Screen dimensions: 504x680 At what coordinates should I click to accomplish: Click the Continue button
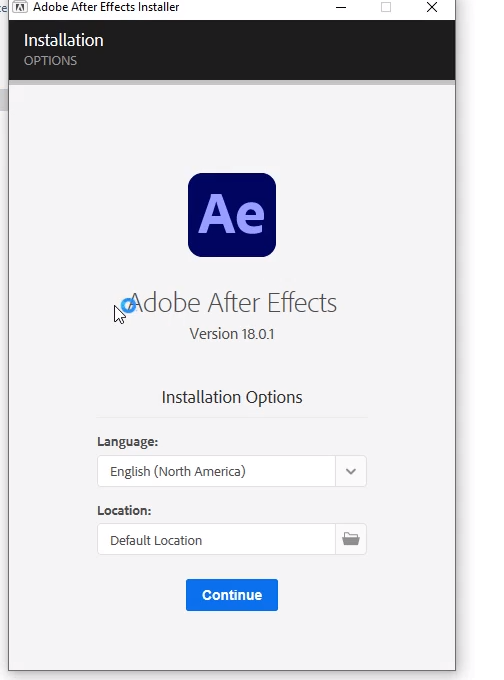[232, 595]
